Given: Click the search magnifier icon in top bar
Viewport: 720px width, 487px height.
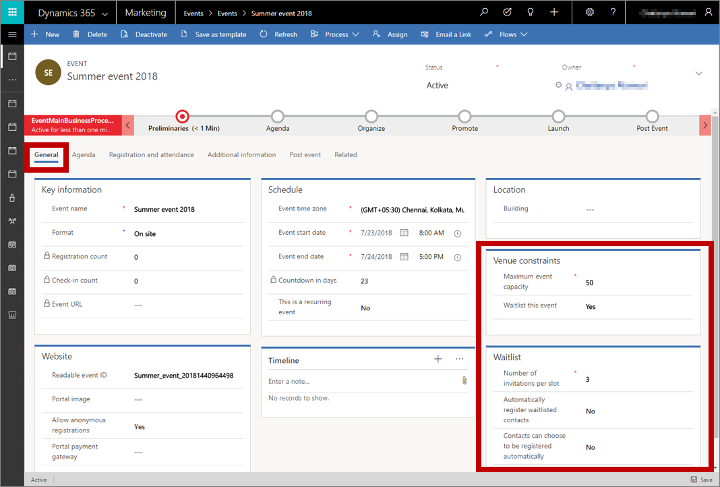Looking at the screenshot, I should tap(485, 12).
